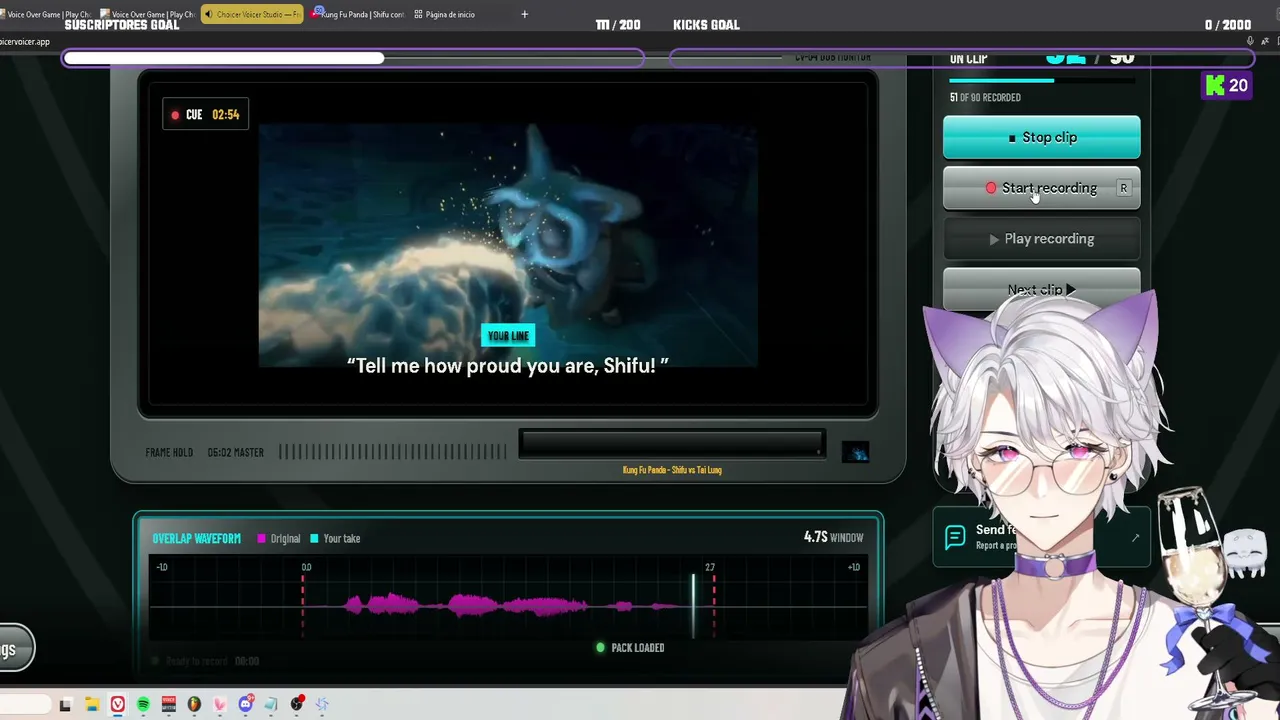Click the "YOUR LINE" label
1280x720 pixels.
508,336
